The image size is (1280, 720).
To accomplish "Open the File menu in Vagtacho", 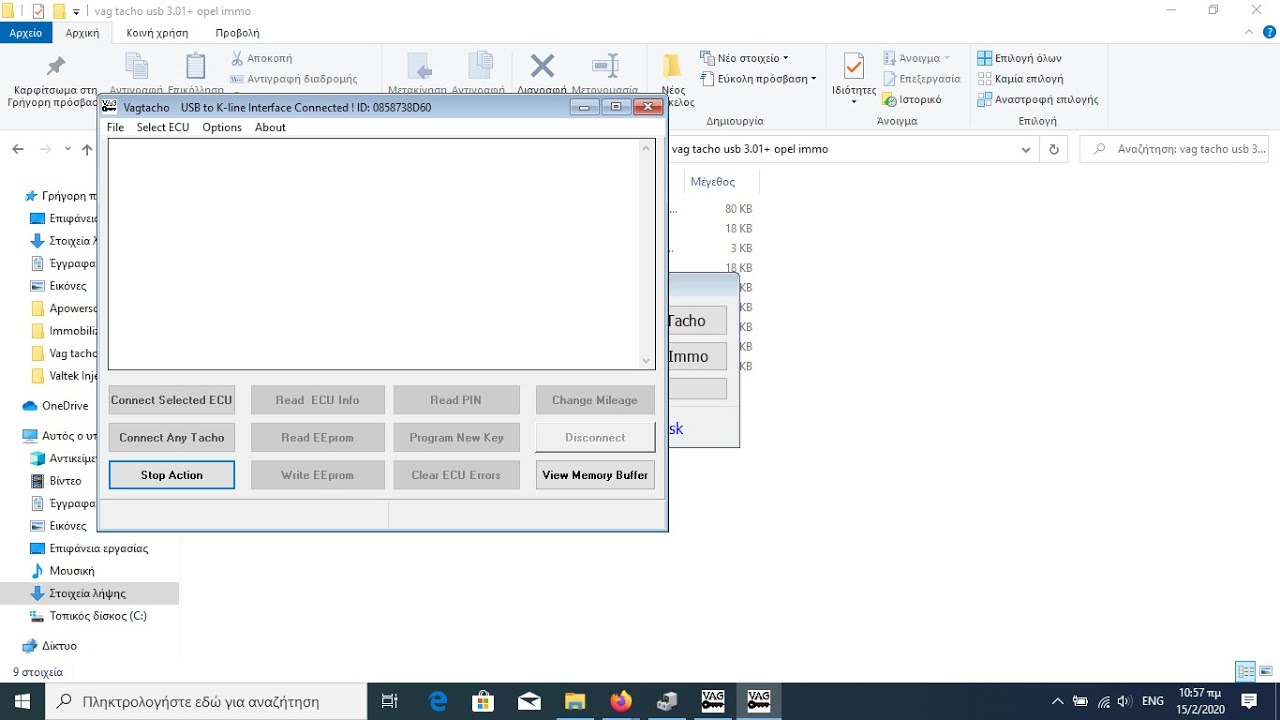I will click(x=115, y=127).
